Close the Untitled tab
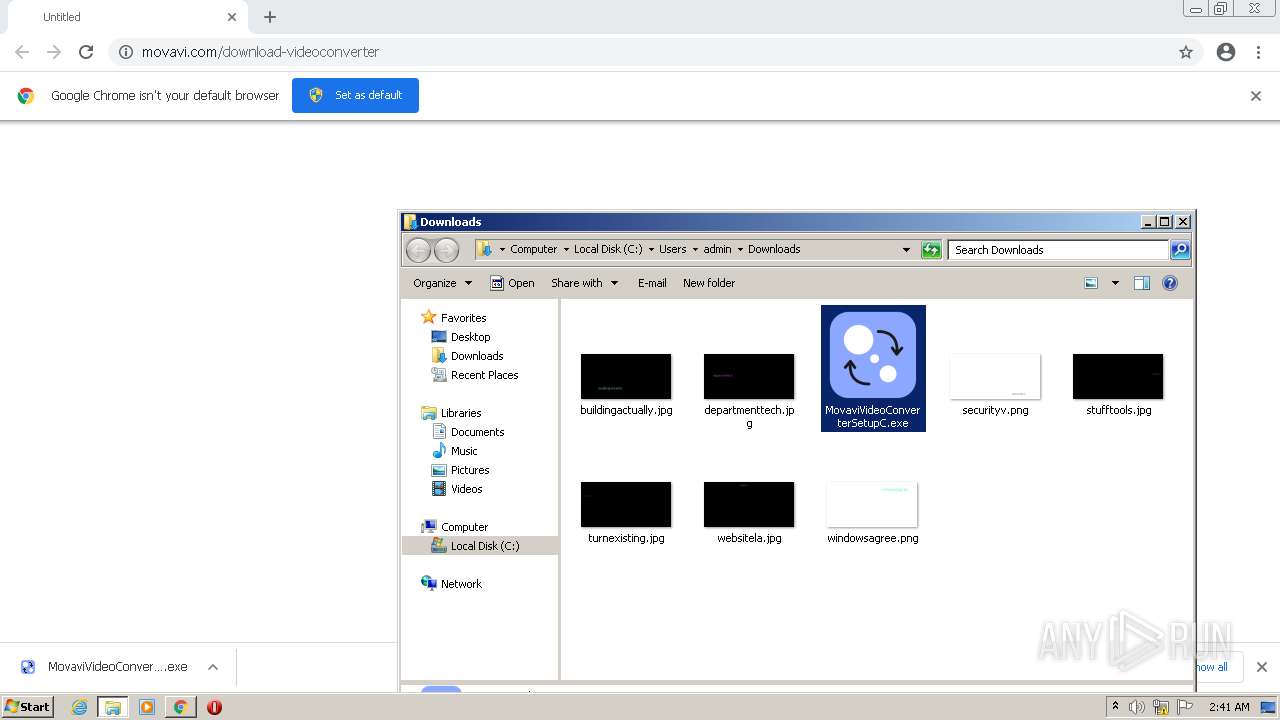This screenshot has height=720, width=1280. click(232, 17)
